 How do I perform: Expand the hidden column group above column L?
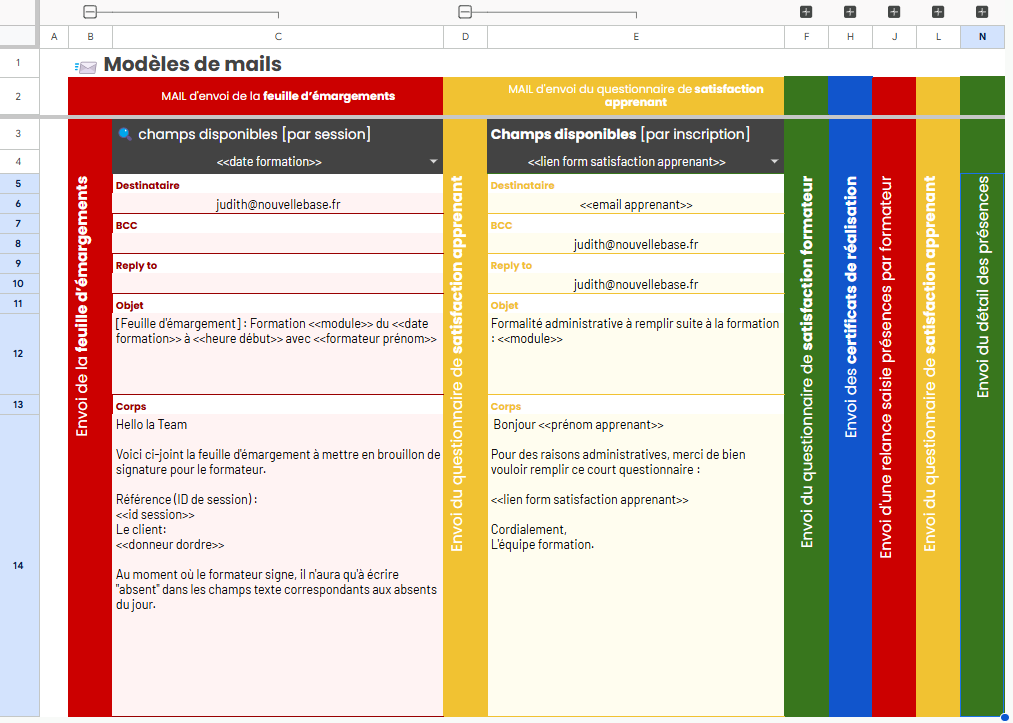pyautogui.click(x=938, y=12)
